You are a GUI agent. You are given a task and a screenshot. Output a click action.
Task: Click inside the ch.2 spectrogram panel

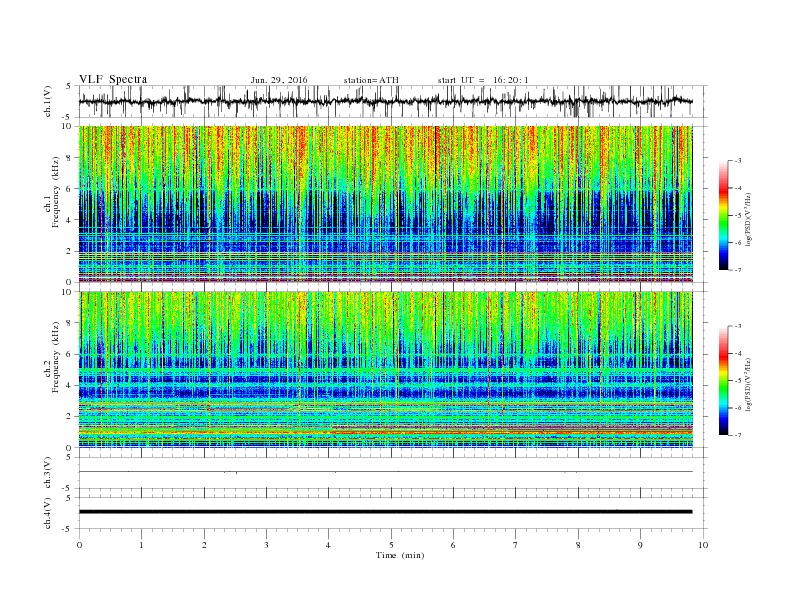point(385,369)
